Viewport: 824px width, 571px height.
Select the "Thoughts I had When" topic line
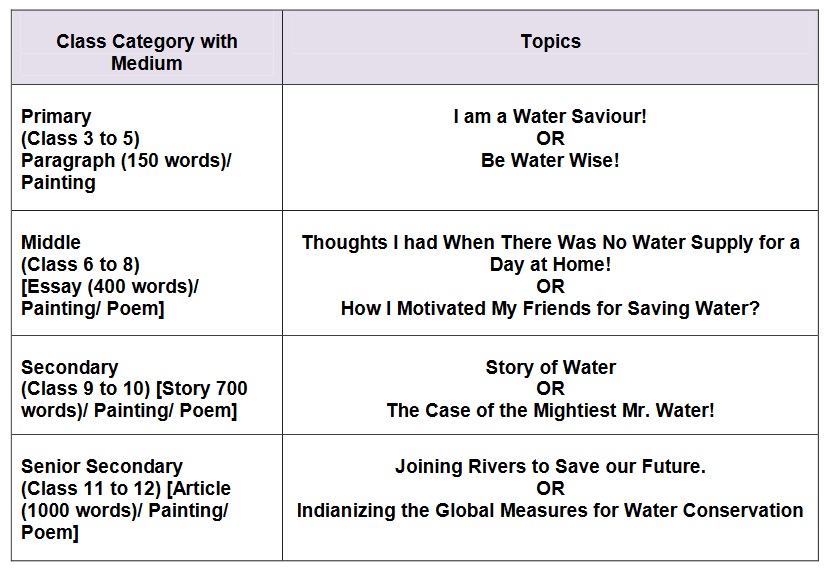(x=550, y=243)
